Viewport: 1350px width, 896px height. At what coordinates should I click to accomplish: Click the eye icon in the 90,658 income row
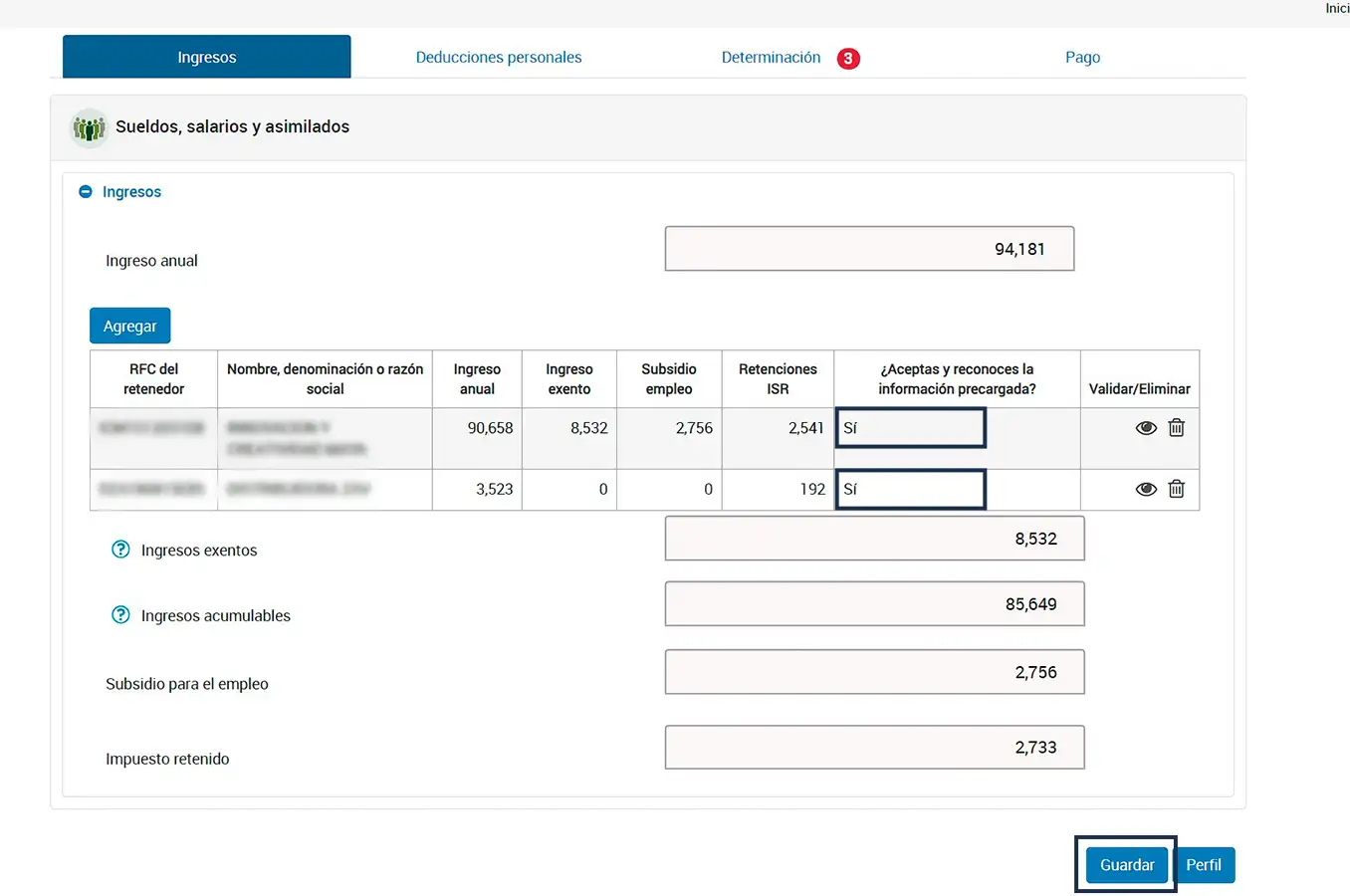click(x=1146, y=428)
